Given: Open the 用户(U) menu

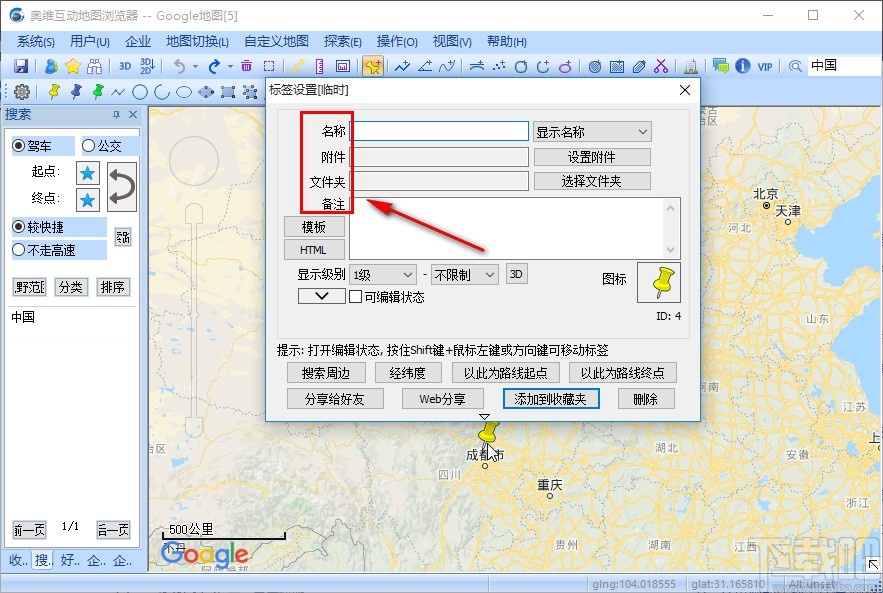Looking at the screenshot, I should (90, 41).
